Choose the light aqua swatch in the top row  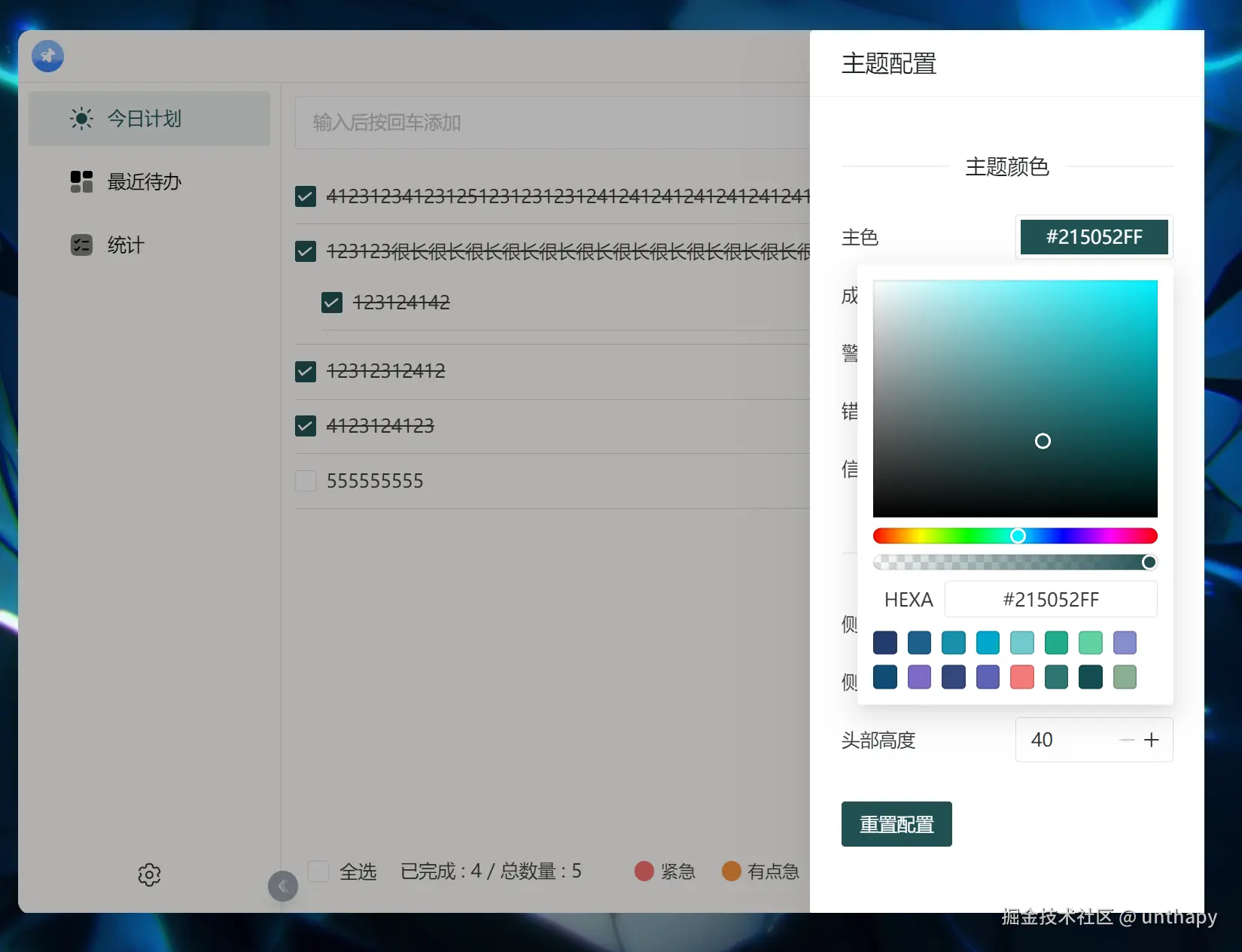tap(1022, 643)
